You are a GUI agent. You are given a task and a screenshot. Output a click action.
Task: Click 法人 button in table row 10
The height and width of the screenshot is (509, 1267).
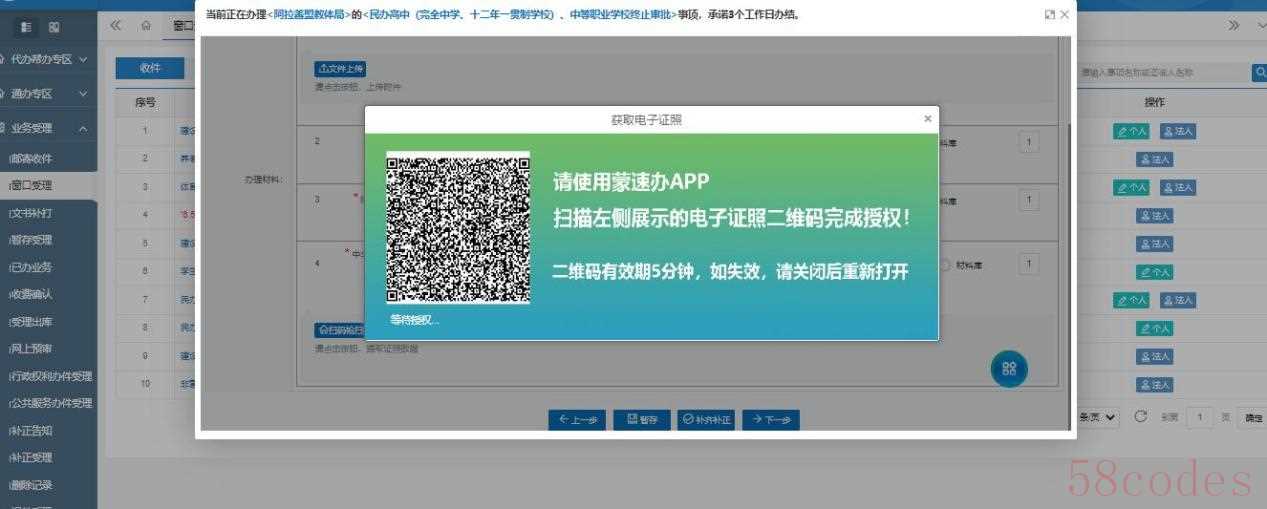tap(1155, 384)
